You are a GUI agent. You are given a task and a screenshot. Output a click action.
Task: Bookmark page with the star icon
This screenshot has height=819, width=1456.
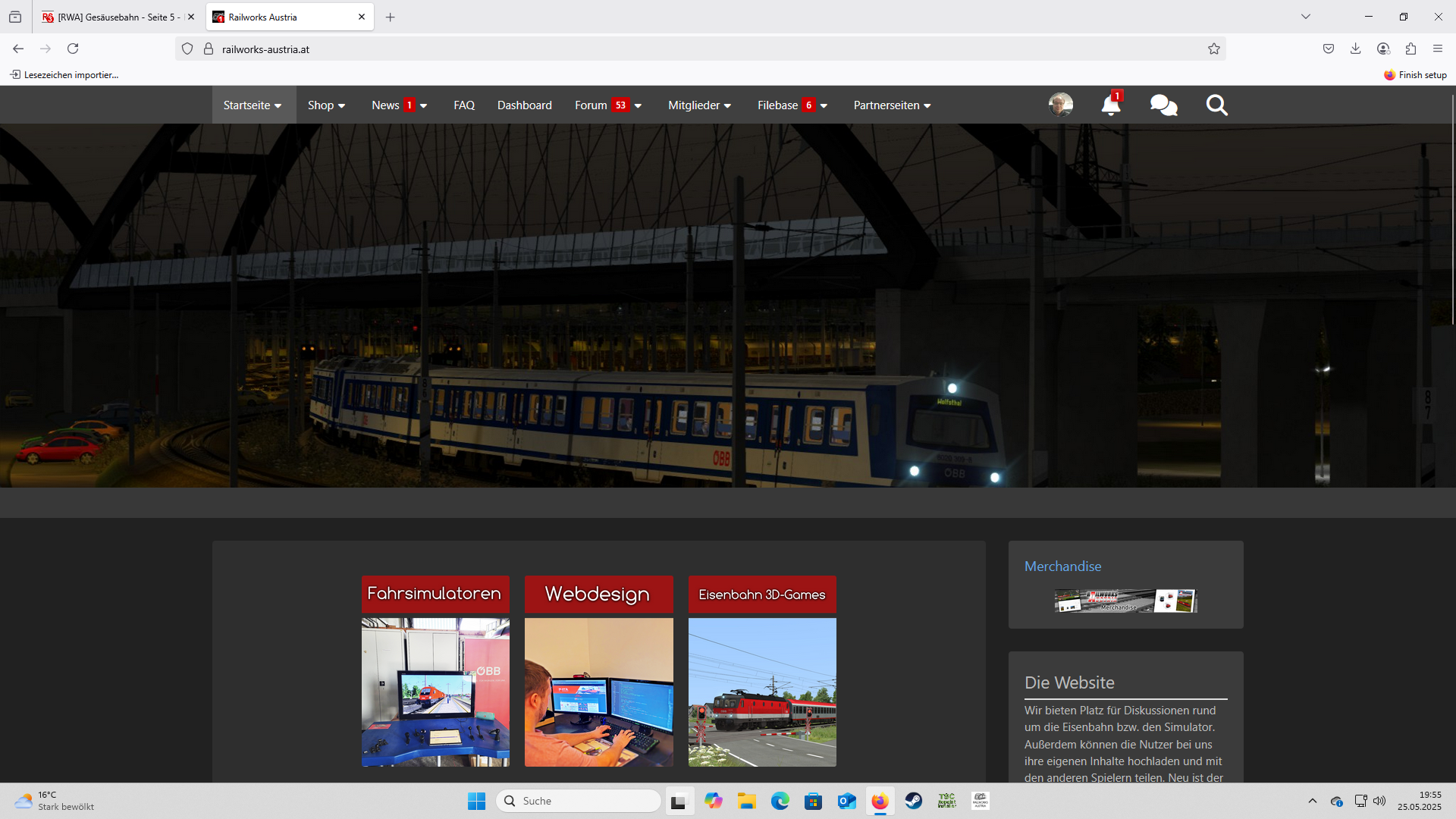(x=1214, y=49)
